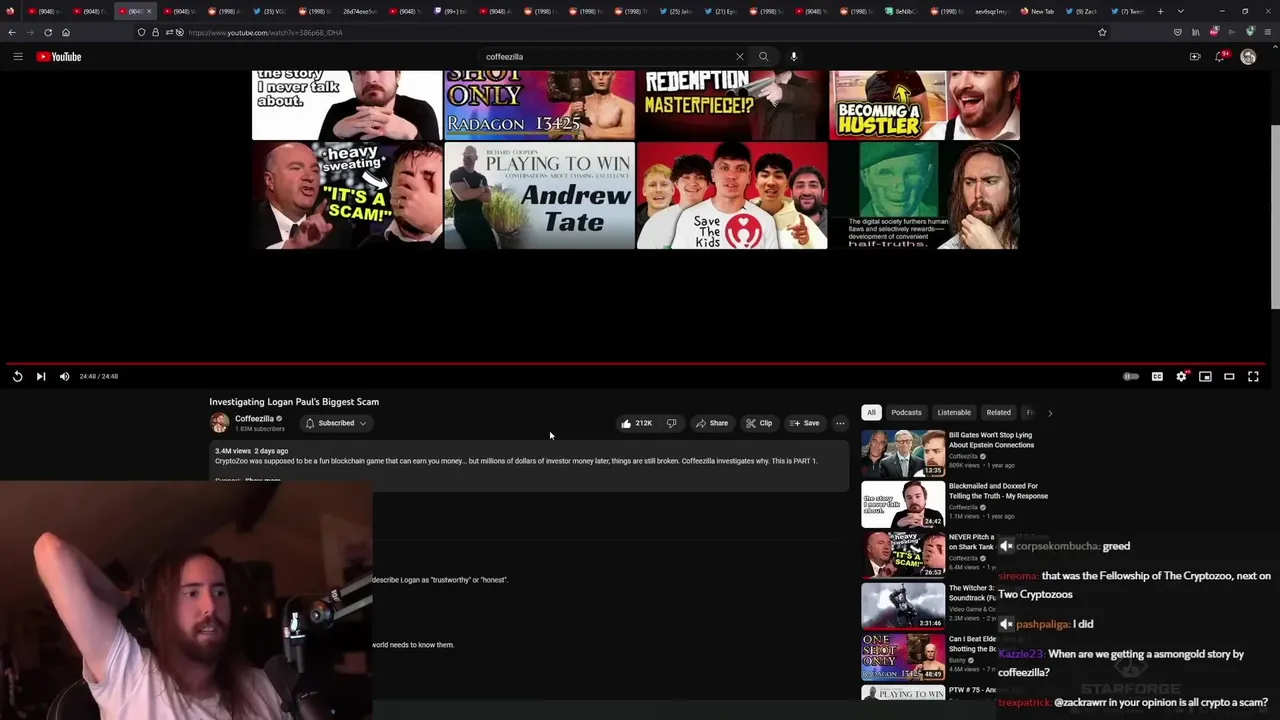Viewport: 1280px width, 720px height.
Task: Select the Listenable filter chip
Action: coord(954,412)
